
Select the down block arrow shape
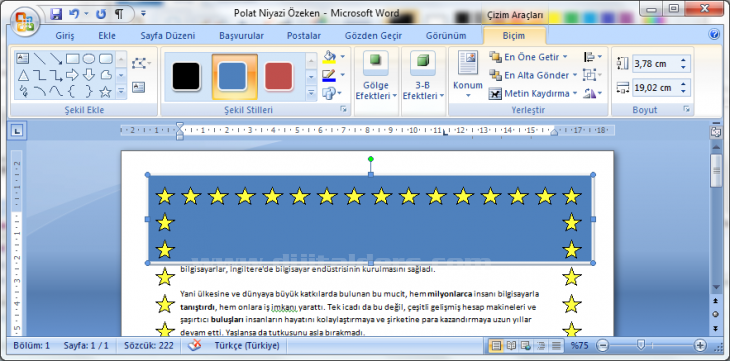tap(89, 75)
